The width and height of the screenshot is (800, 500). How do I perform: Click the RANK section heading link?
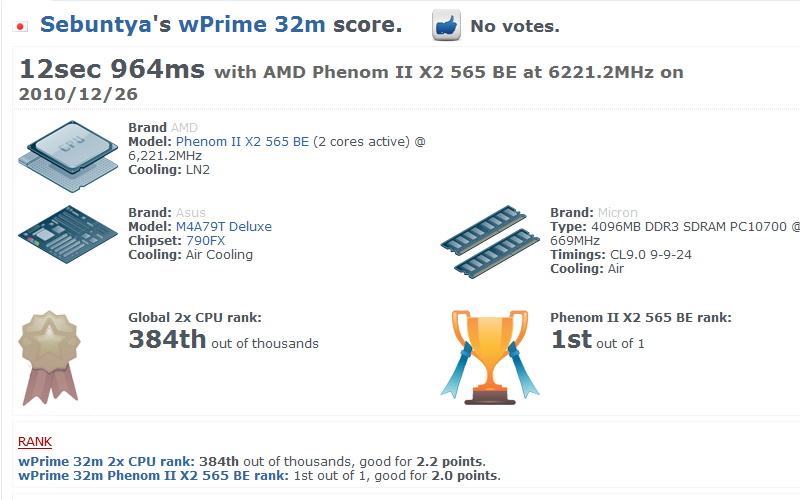point(35,441)
